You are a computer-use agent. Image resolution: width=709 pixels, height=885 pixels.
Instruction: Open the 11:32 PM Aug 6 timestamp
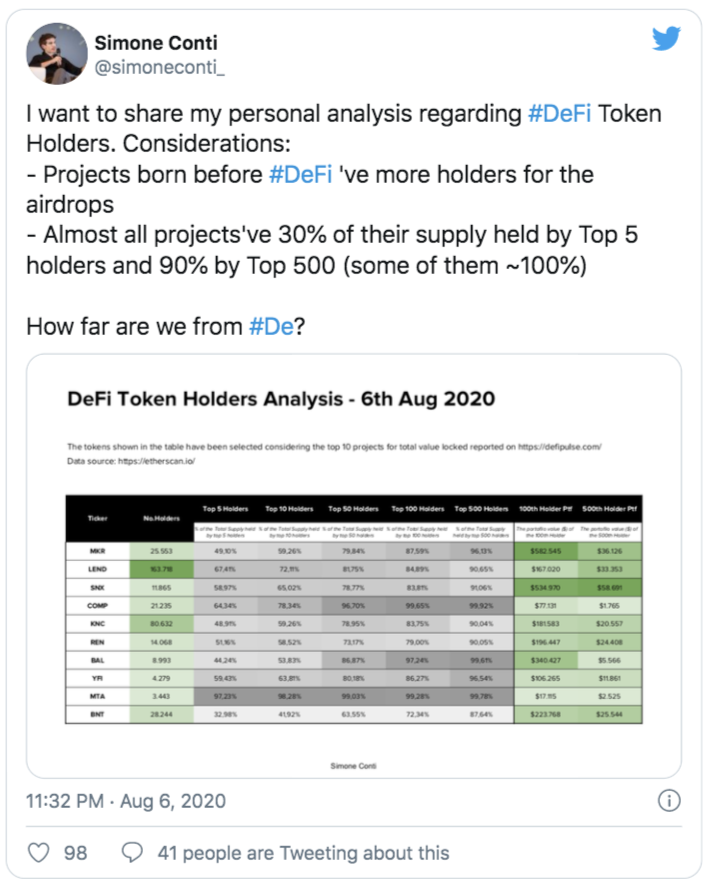(x=126, y=801)
